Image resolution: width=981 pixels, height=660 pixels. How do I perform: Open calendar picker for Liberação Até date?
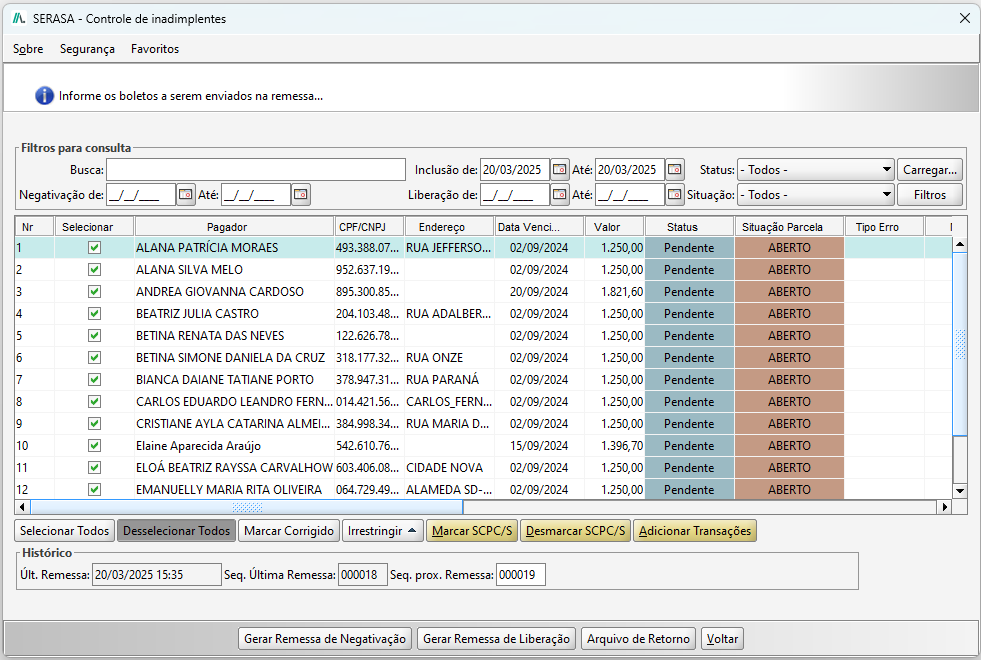674,195
